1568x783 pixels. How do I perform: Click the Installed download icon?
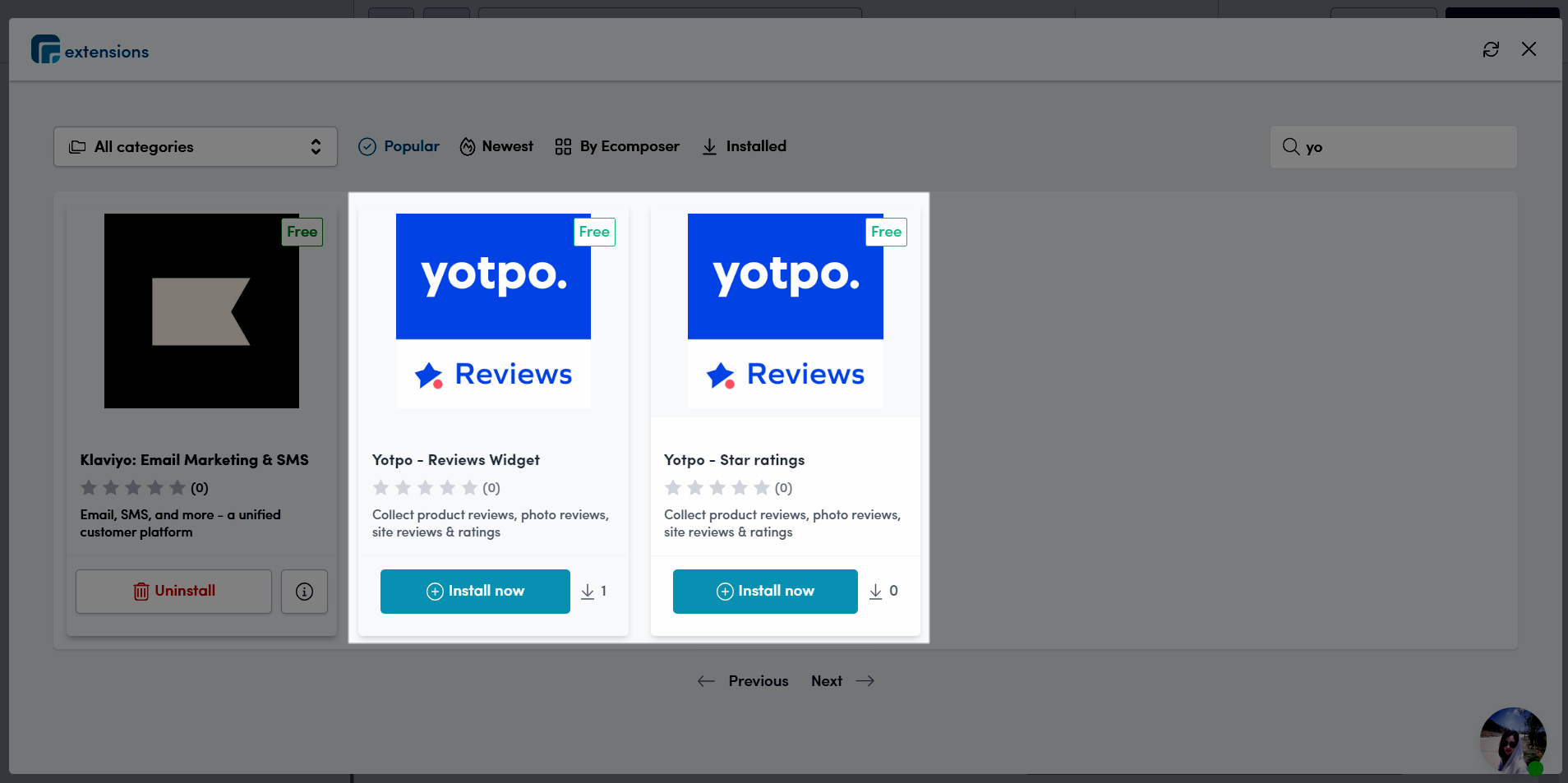709,146
